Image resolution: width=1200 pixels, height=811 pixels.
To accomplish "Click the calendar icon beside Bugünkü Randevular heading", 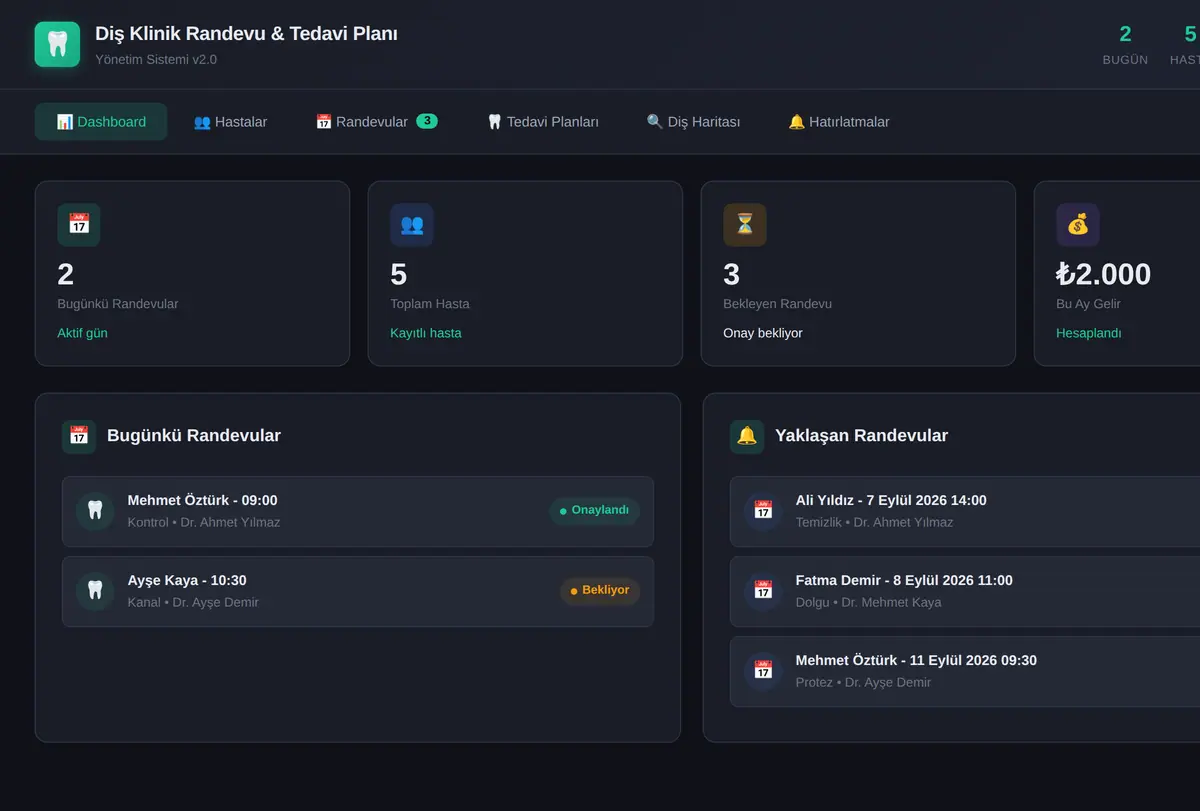I will pos(79,436).
